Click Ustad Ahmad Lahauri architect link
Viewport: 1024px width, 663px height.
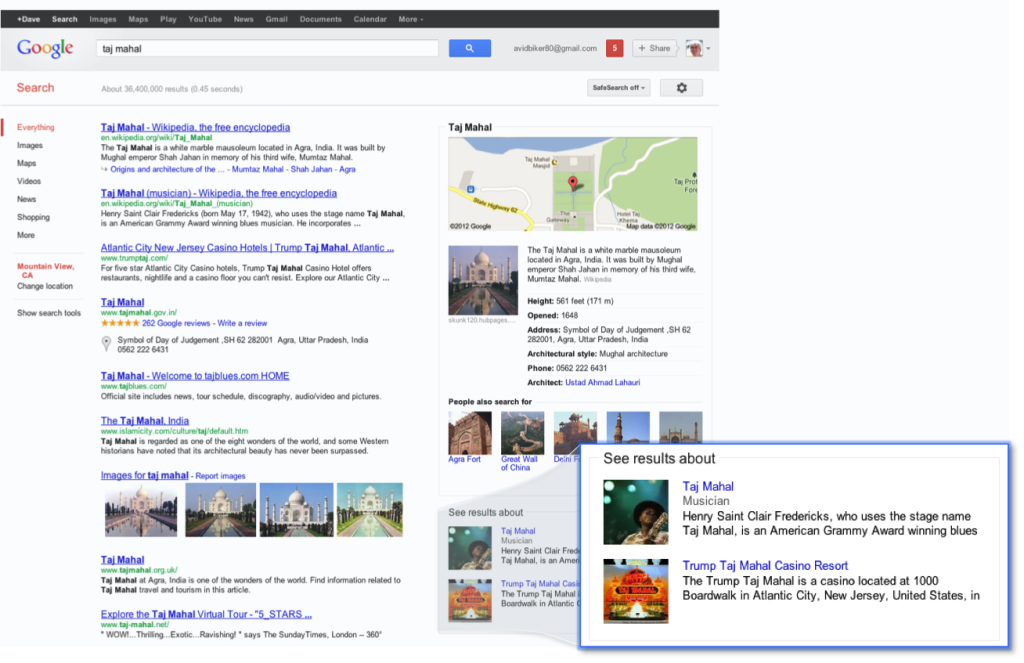click(603, 383)
